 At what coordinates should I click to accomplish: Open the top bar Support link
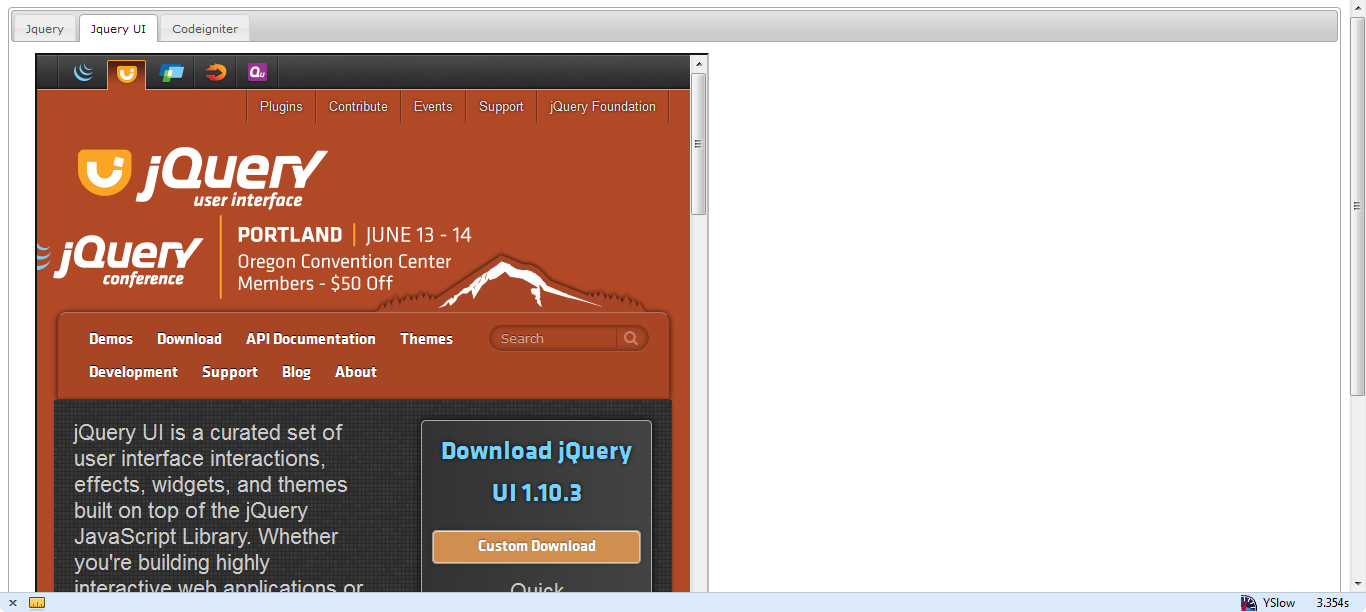pos(501,107)
